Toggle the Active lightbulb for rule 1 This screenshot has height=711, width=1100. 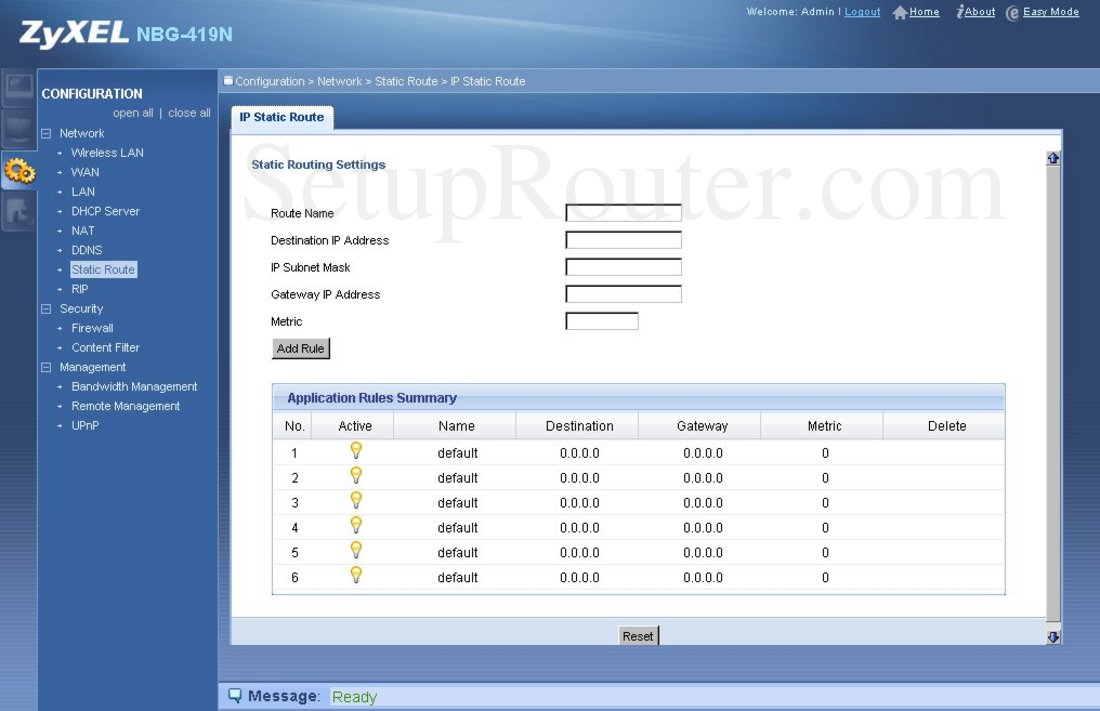point(356,452)
